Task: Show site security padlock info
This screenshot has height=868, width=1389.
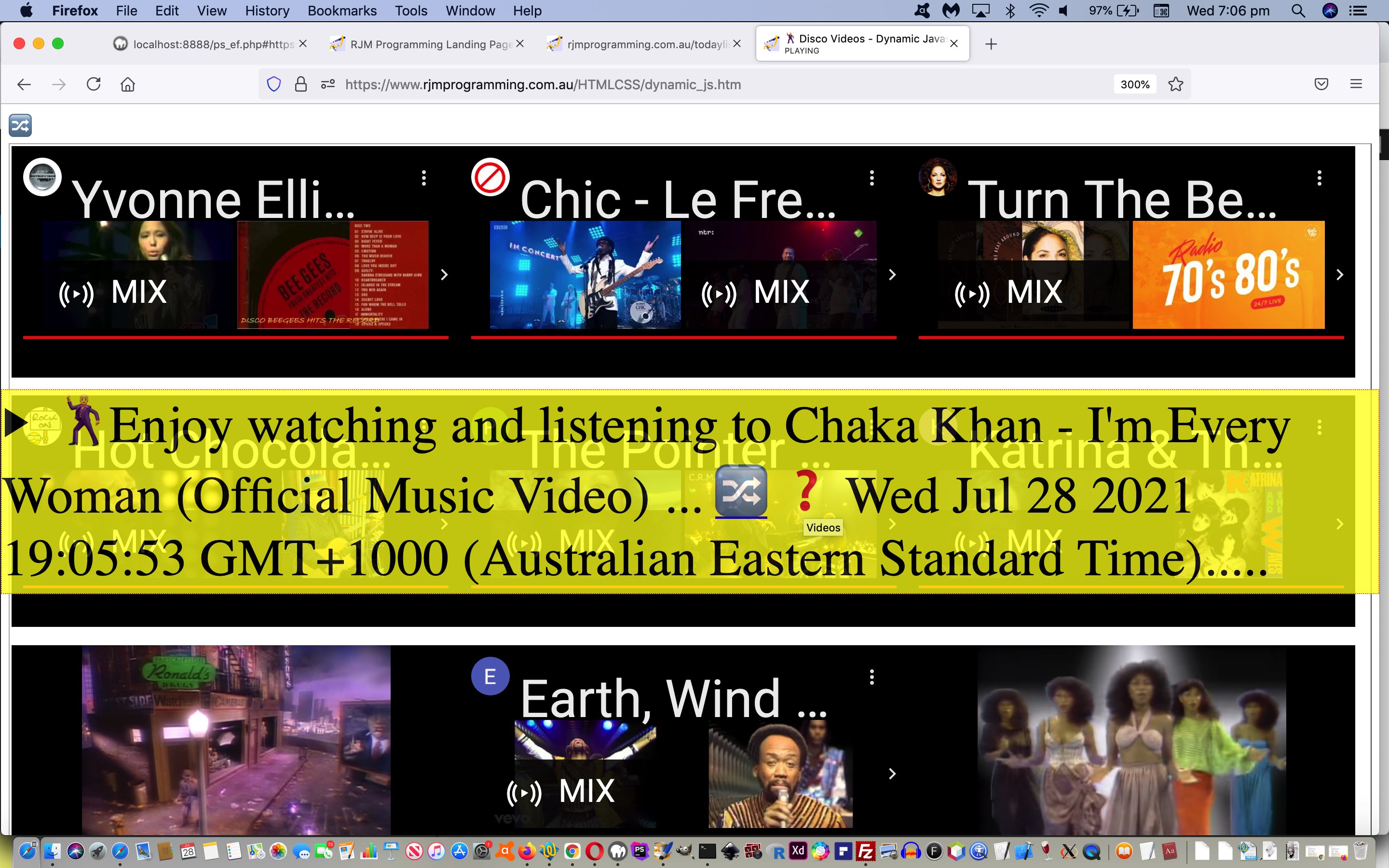Action: [x=301, y=84]
